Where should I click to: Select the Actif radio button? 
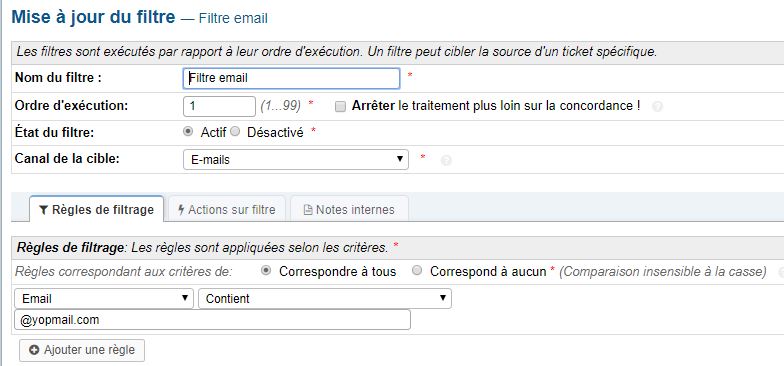coord(188,132)
